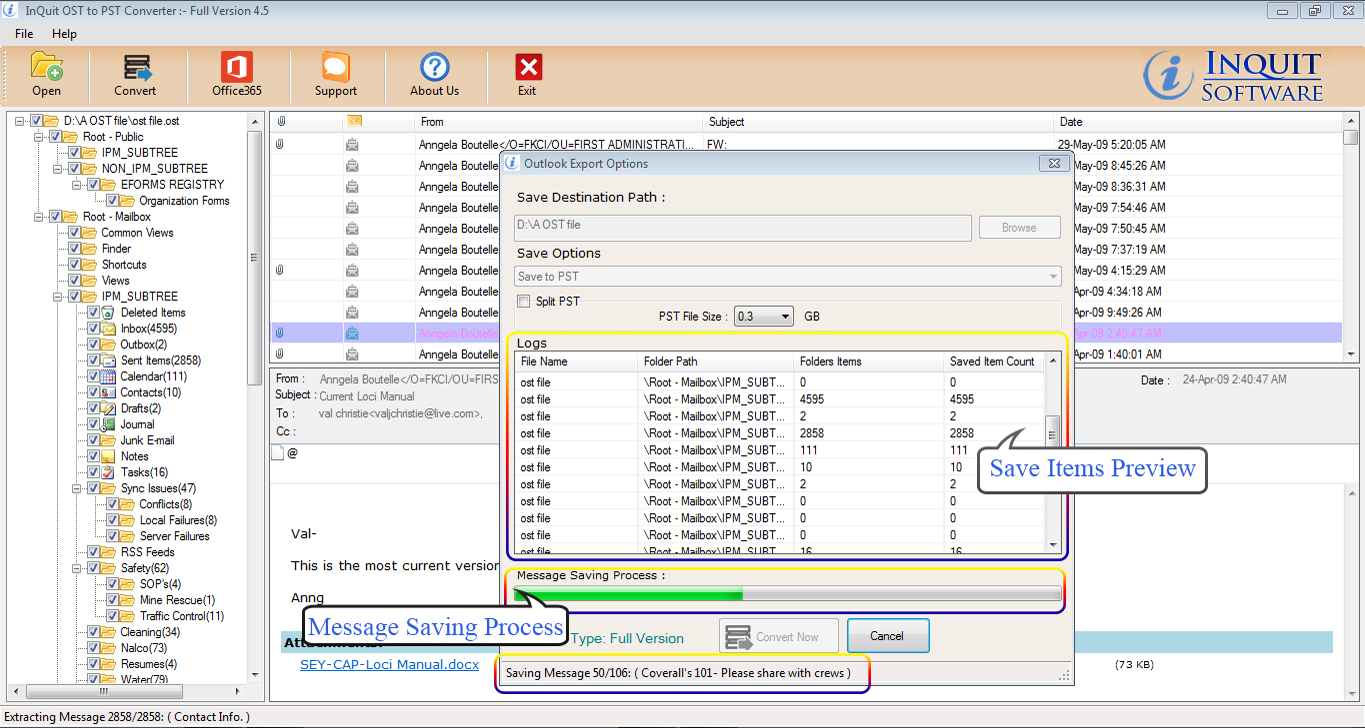Click the red Exit toolbar icon
This screenshot has height=728, width=1365.
click(527, 68)
